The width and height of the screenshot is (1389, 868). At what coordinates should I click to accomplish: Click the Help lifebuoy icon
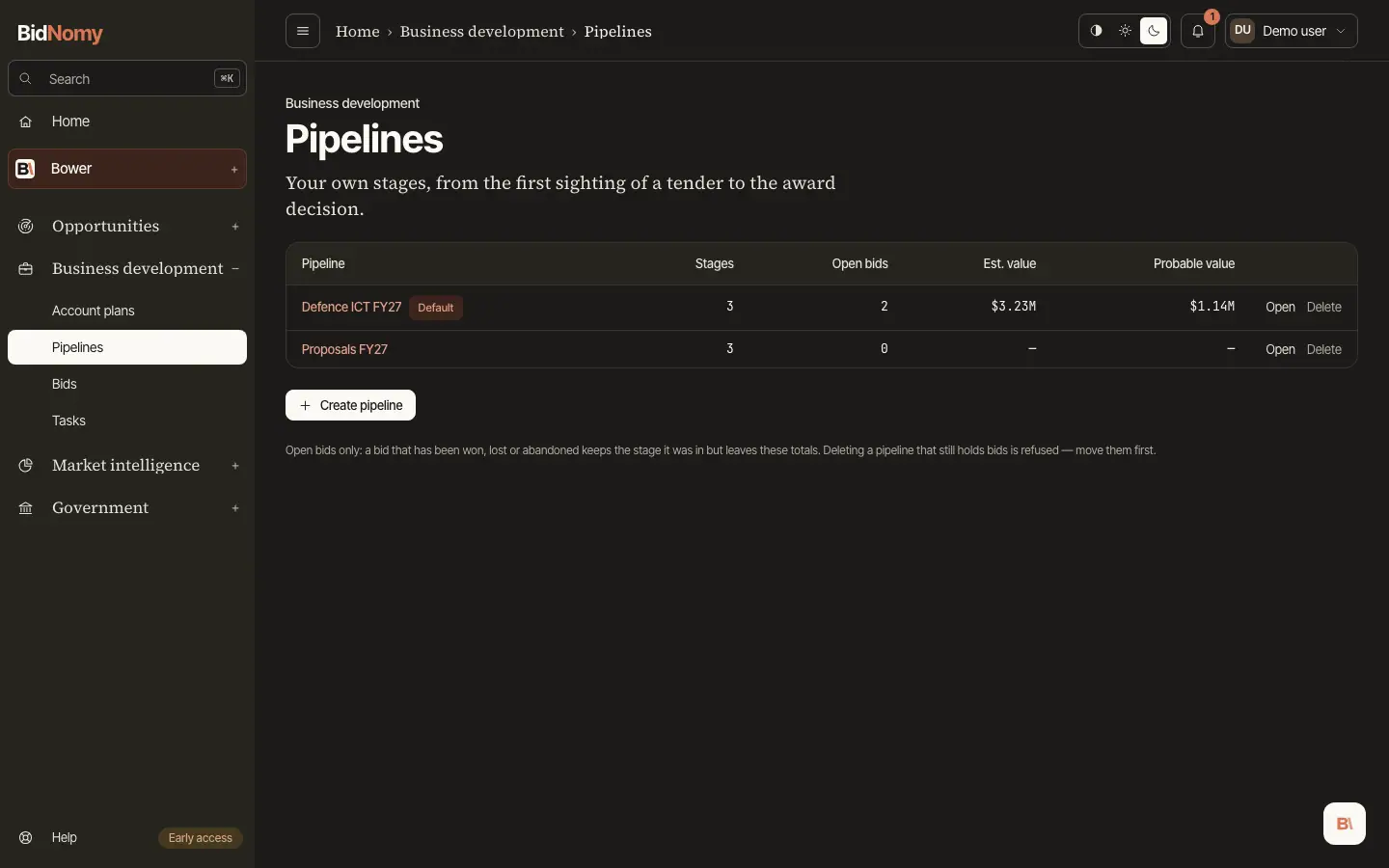26,838
